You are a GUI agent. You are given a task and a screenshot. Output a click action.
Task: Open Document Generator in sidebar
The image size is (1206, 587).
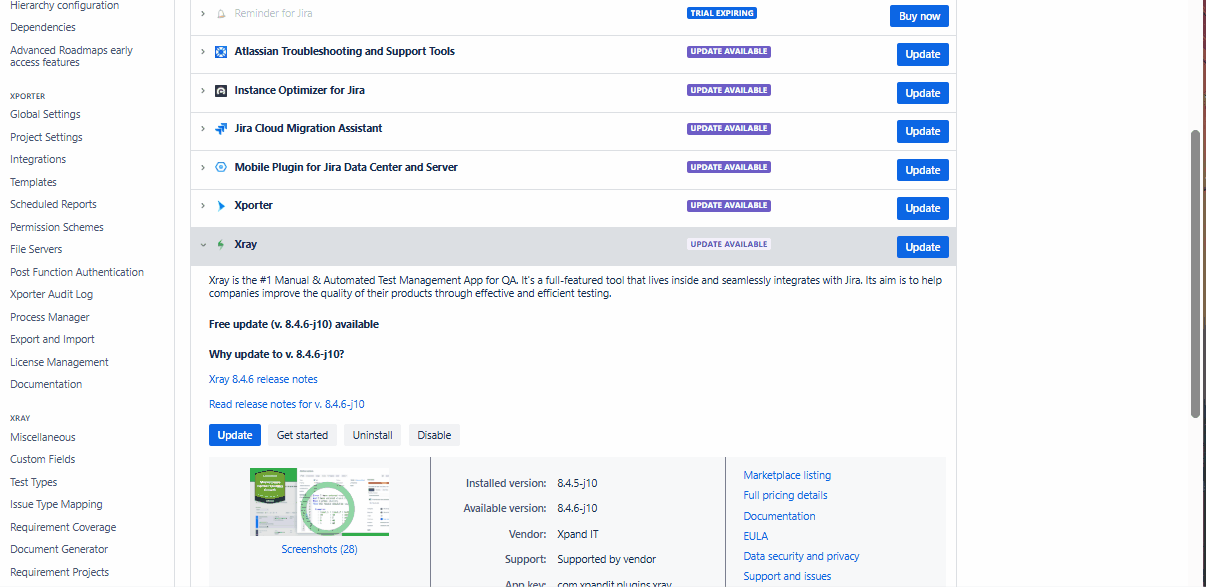point(59,549)
